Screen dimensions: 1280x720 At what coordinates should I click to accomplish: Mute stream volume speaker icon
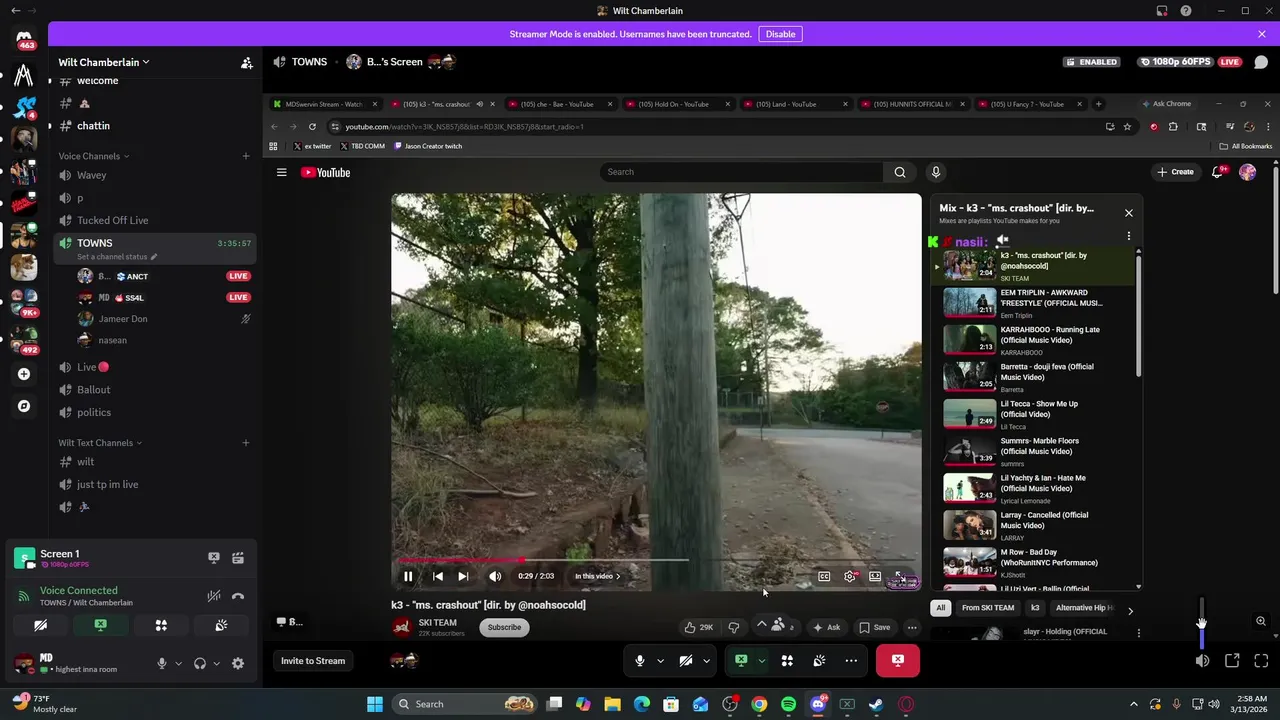(x=1202, y=661)
